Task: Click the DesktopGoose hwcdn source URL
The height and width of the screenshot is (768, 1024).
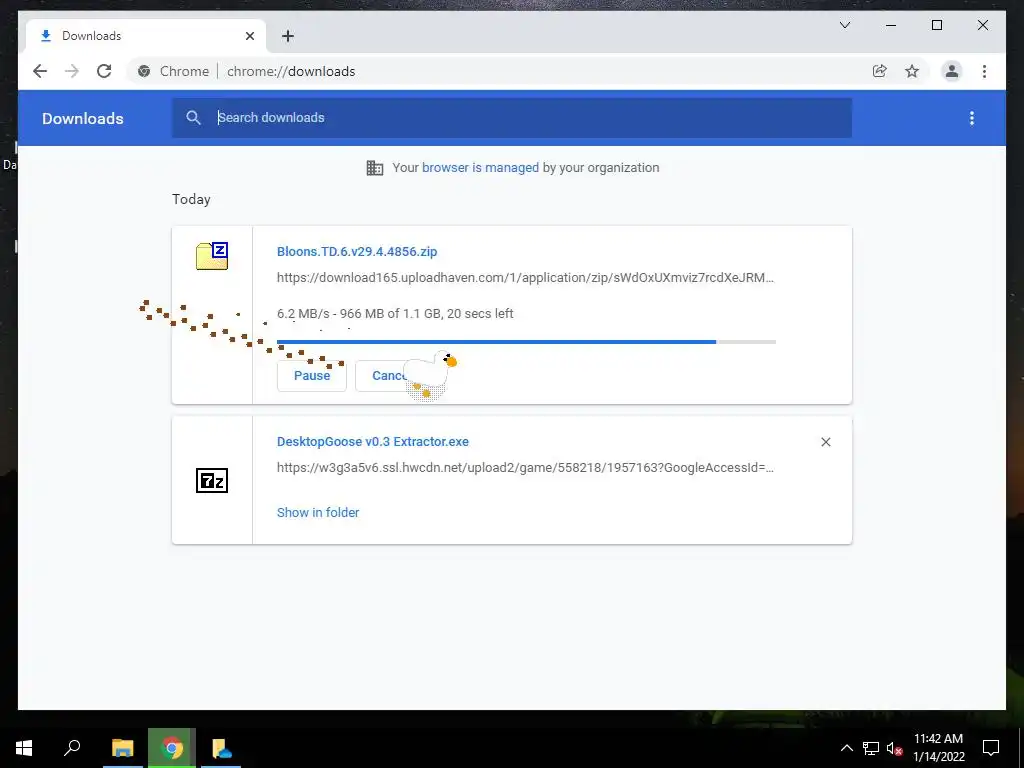Action: point(525,468)
